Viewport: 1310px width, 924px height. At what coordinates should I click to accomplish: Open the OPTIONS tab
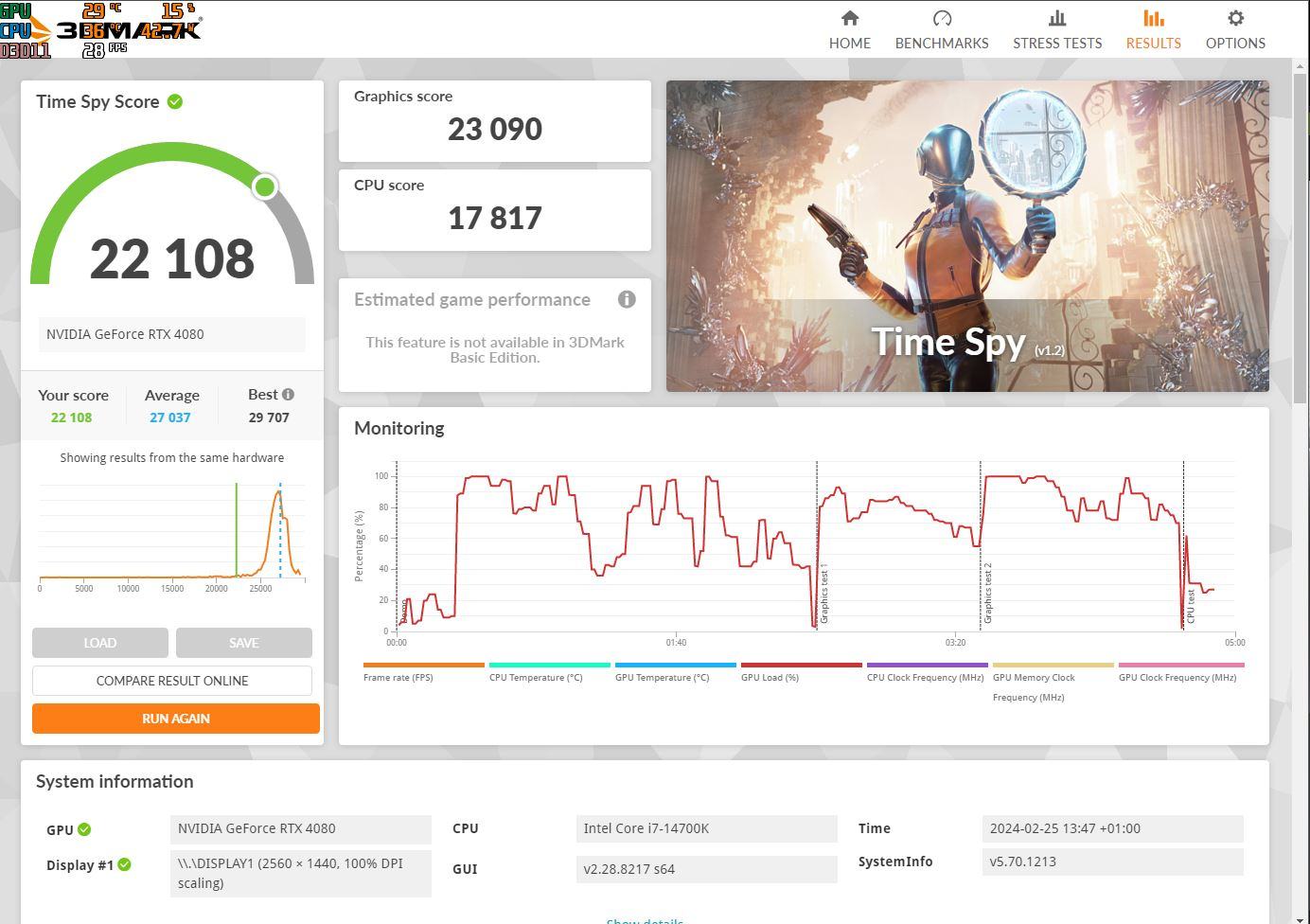click(1235, 30)
